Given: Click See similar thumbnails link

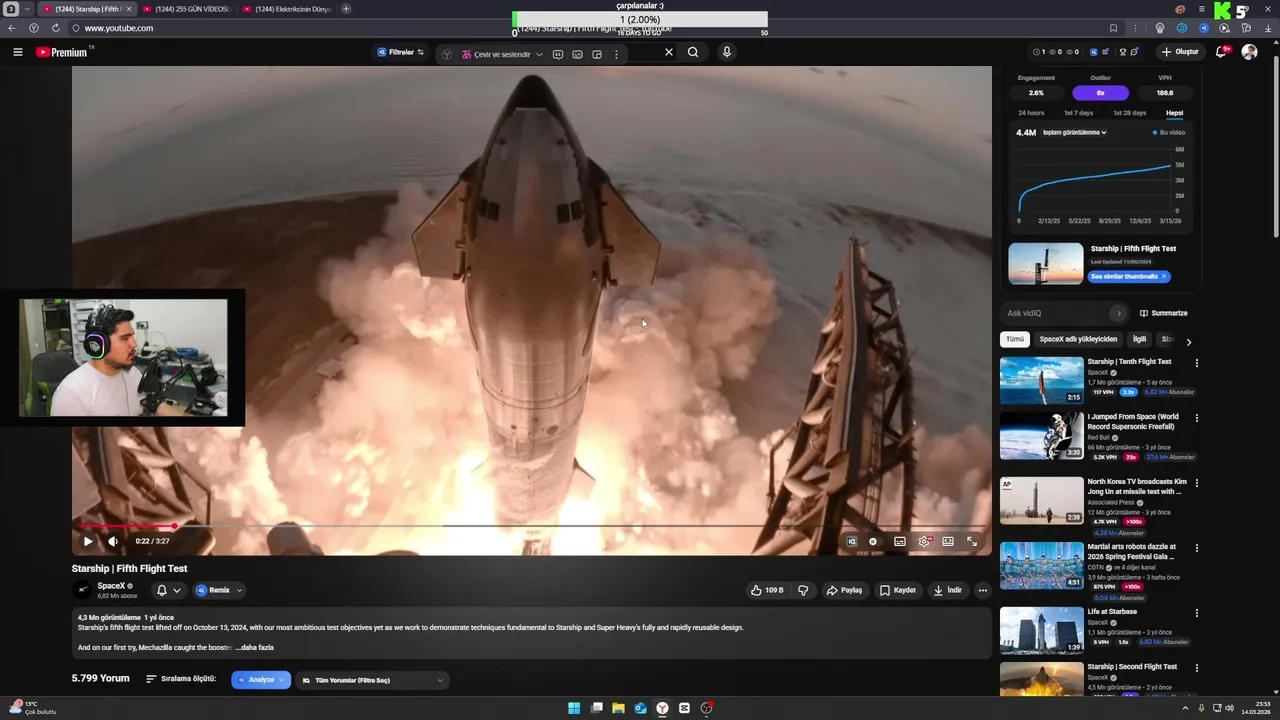Looking at the screenshot, I should coord(1129,276).
